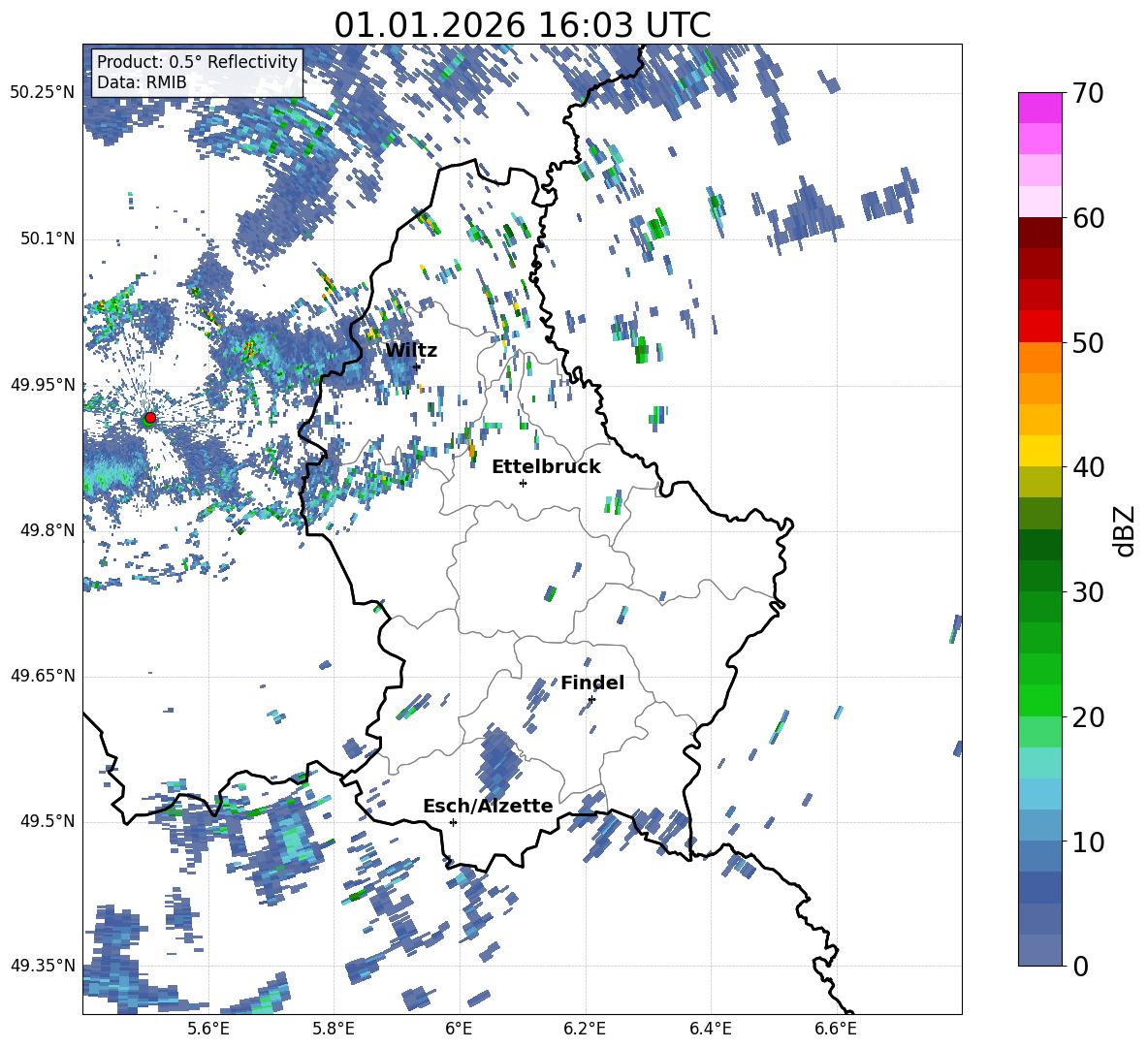Click the 0 tick on colorbar
Screen dimensions: 1148x1048
click(1081, 966)
